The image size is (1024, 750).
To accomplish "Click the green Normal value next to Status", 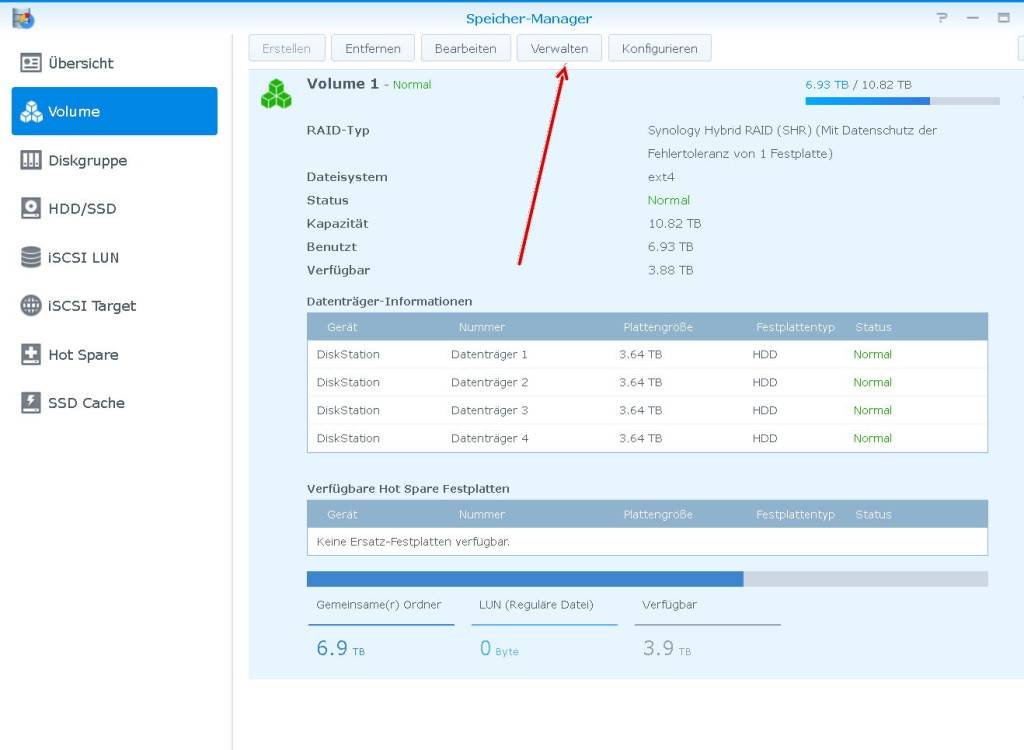I will pos(669,200).
